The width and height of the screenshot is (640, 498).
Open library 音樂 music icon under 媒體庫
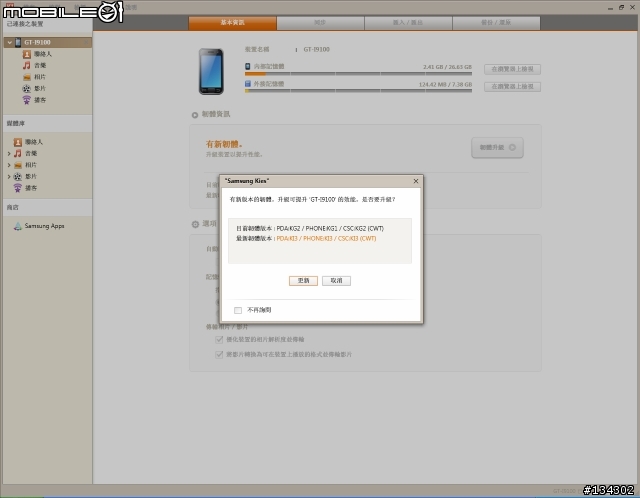click(18, 153)
